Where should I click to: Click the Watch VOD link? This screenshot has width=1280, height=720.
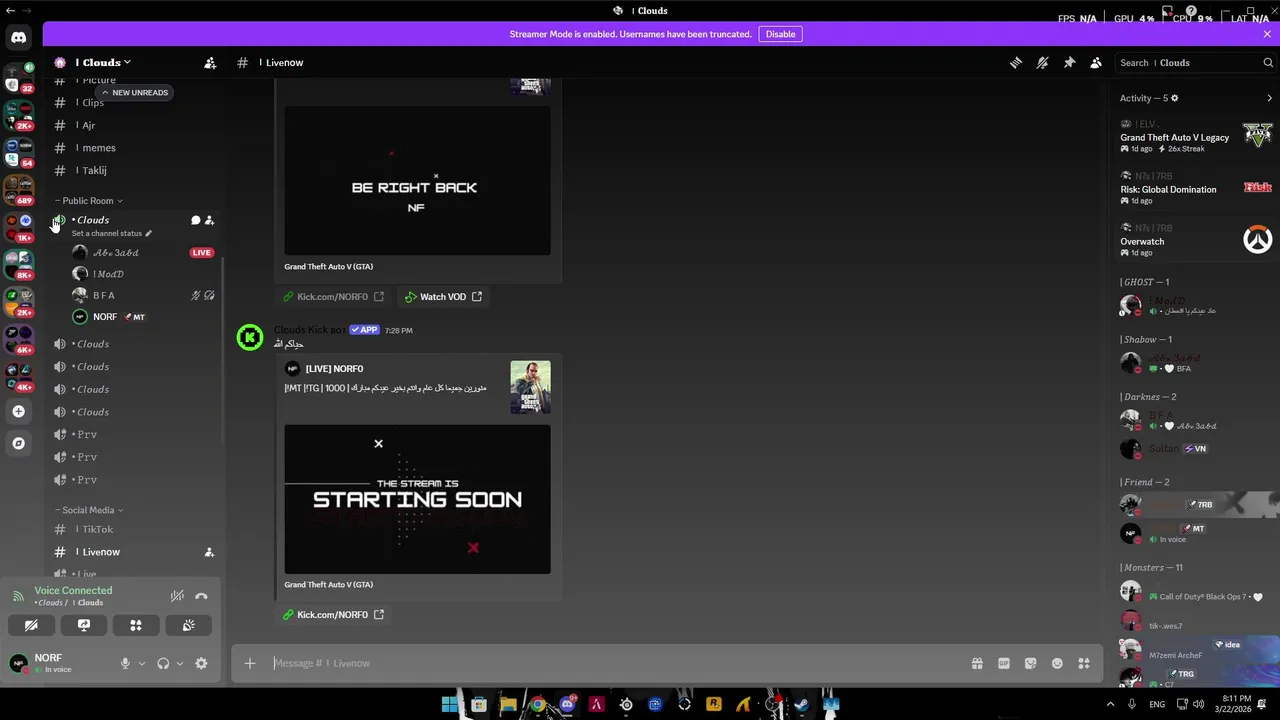point(443,297)
